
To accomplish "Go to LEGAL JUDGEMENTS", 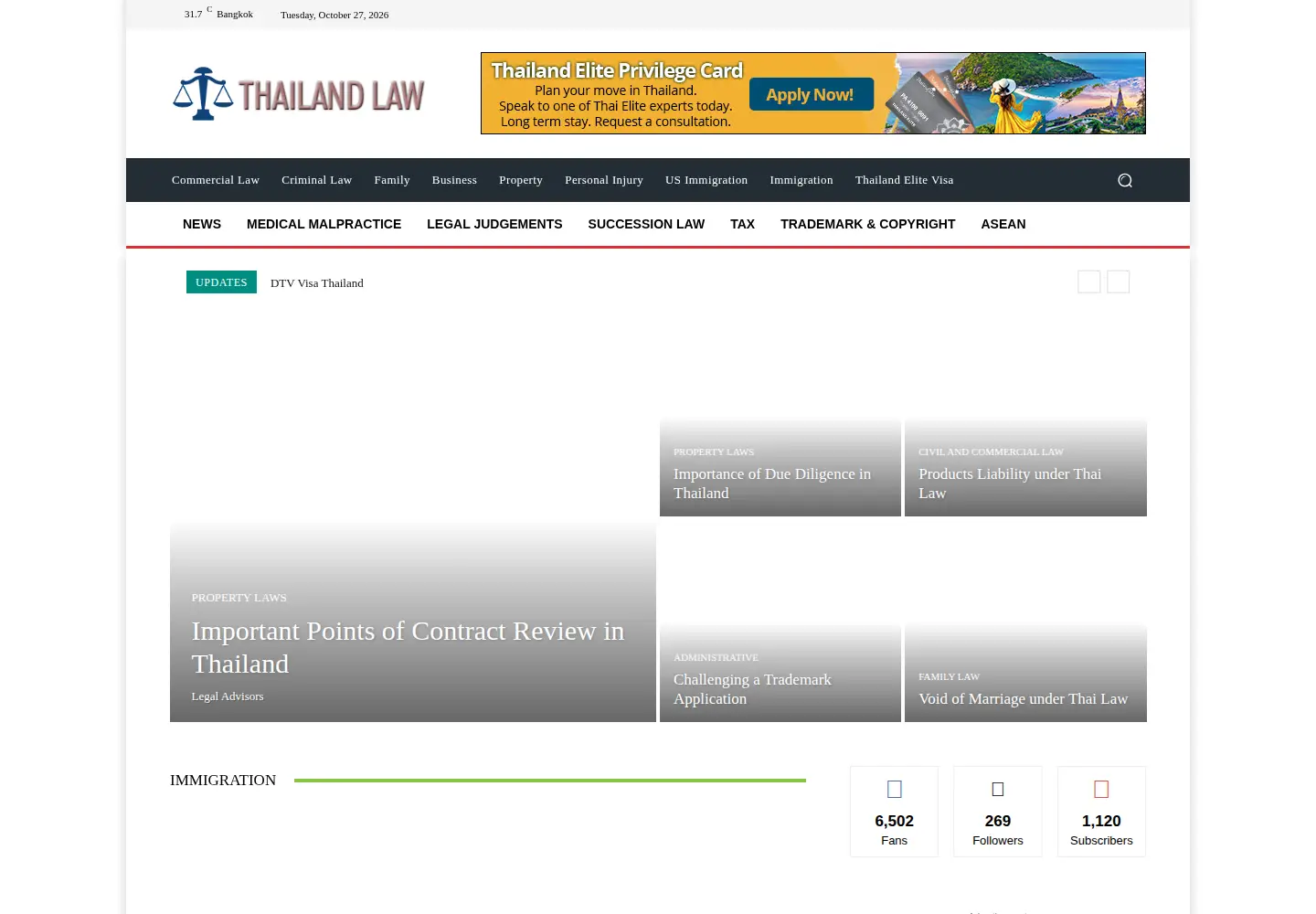I will point(494,224).
